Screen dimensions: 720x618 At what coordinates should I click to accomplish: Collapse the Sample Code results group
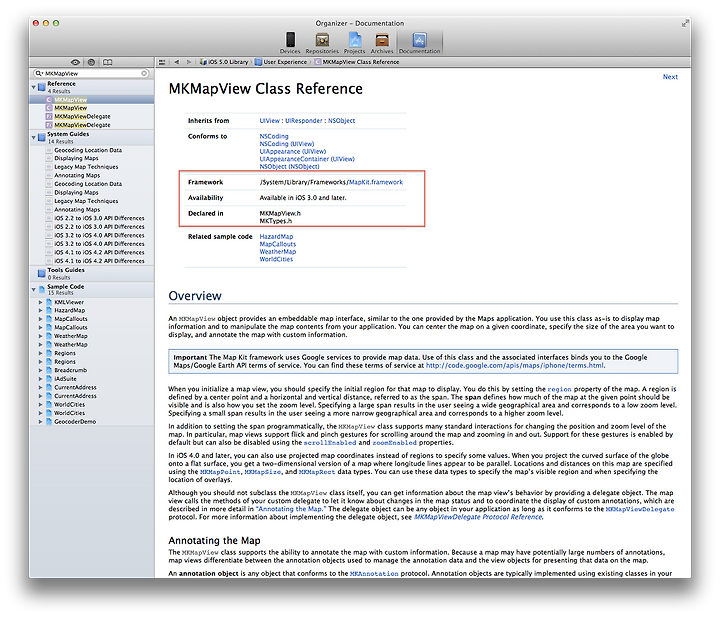click(x=34, y=289)
